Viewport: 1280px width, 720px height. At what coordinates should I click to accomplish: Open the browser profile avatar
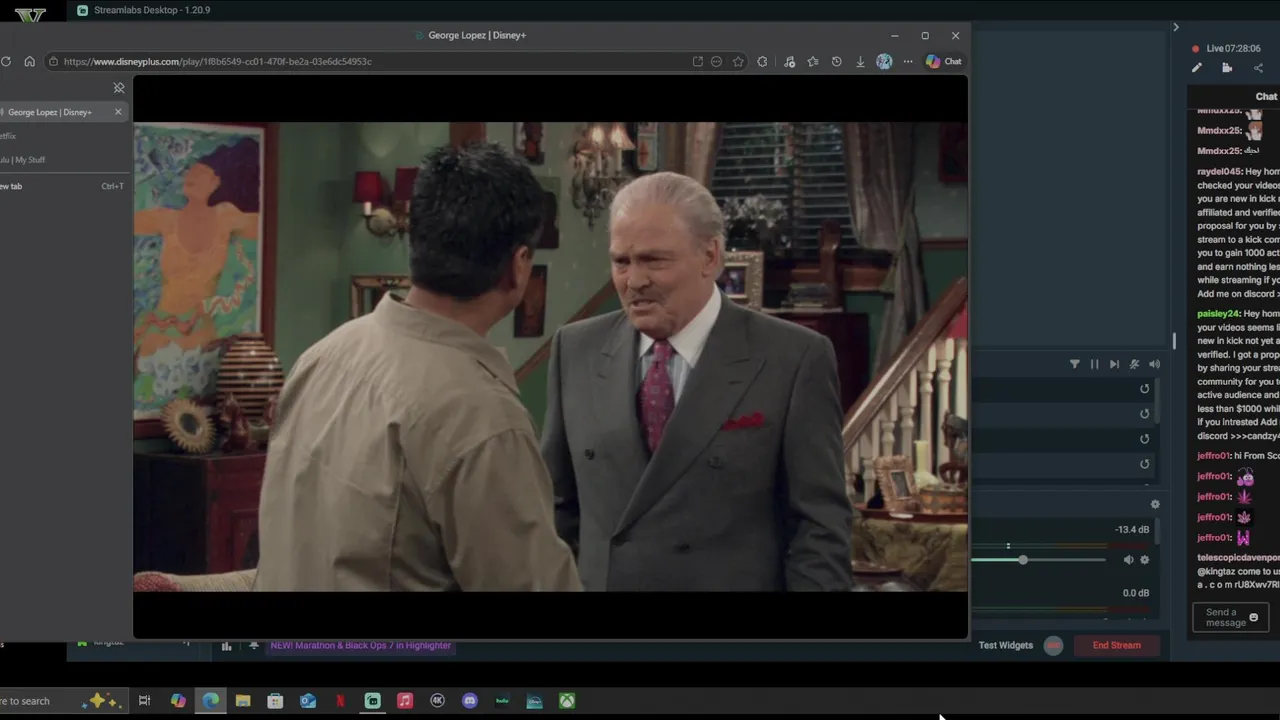click(x=884, y=61)
